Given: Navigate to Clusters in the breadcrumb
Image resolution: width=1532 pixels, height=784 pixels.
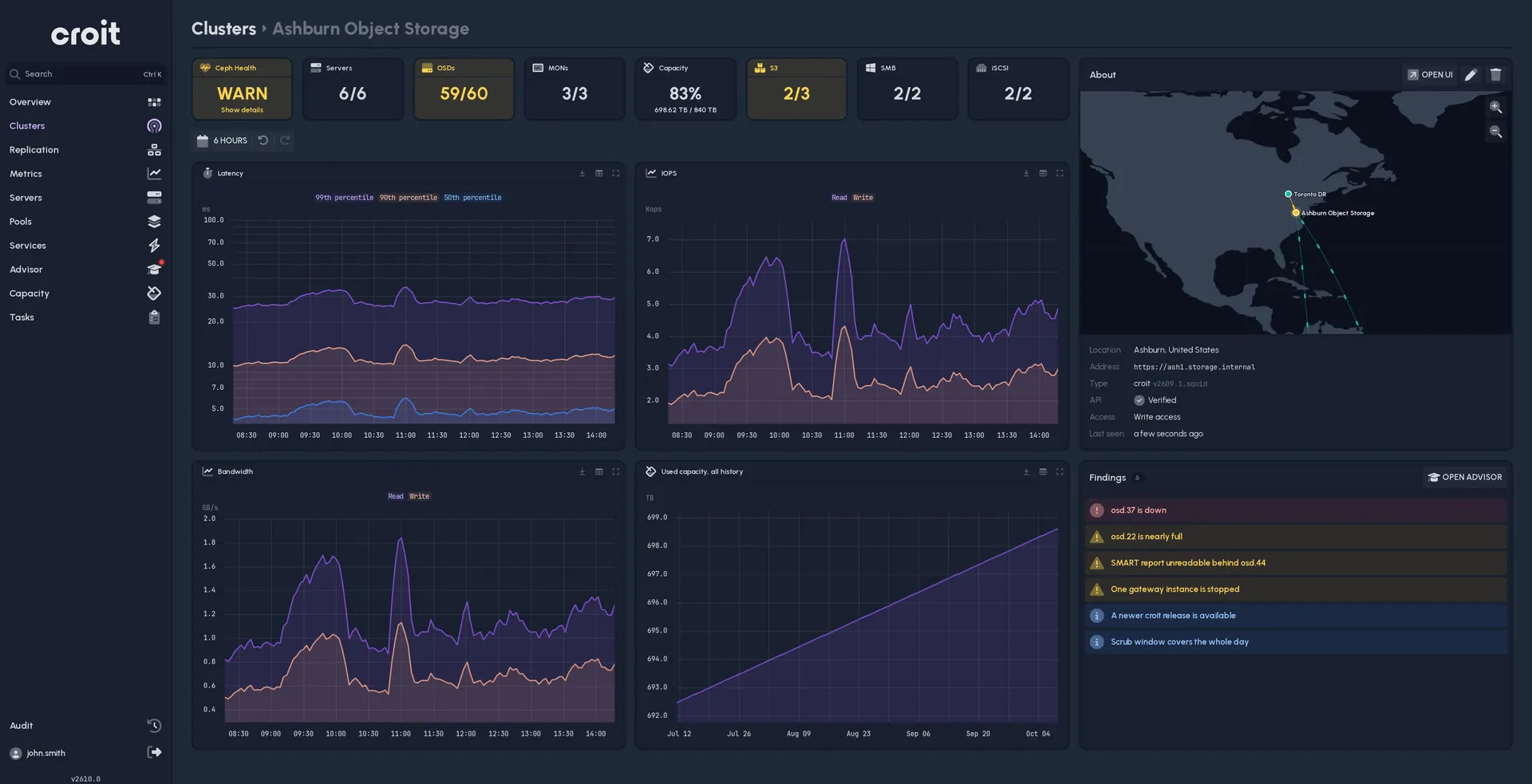Looking at the screenshot, I should tap(223, 29).
